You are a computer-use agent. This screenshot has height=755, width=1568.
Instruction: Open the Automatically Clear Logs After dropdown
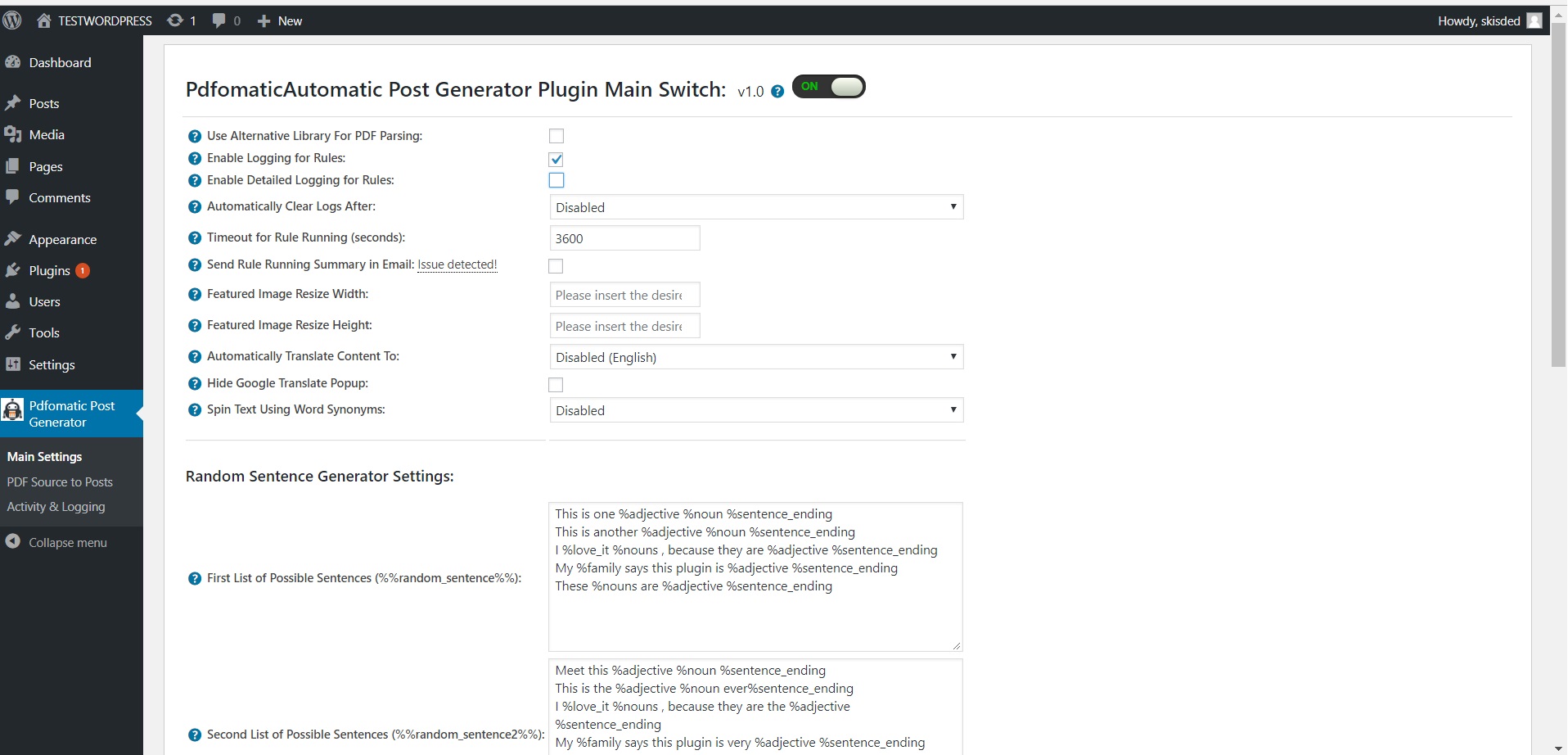[x=756, y=207]
